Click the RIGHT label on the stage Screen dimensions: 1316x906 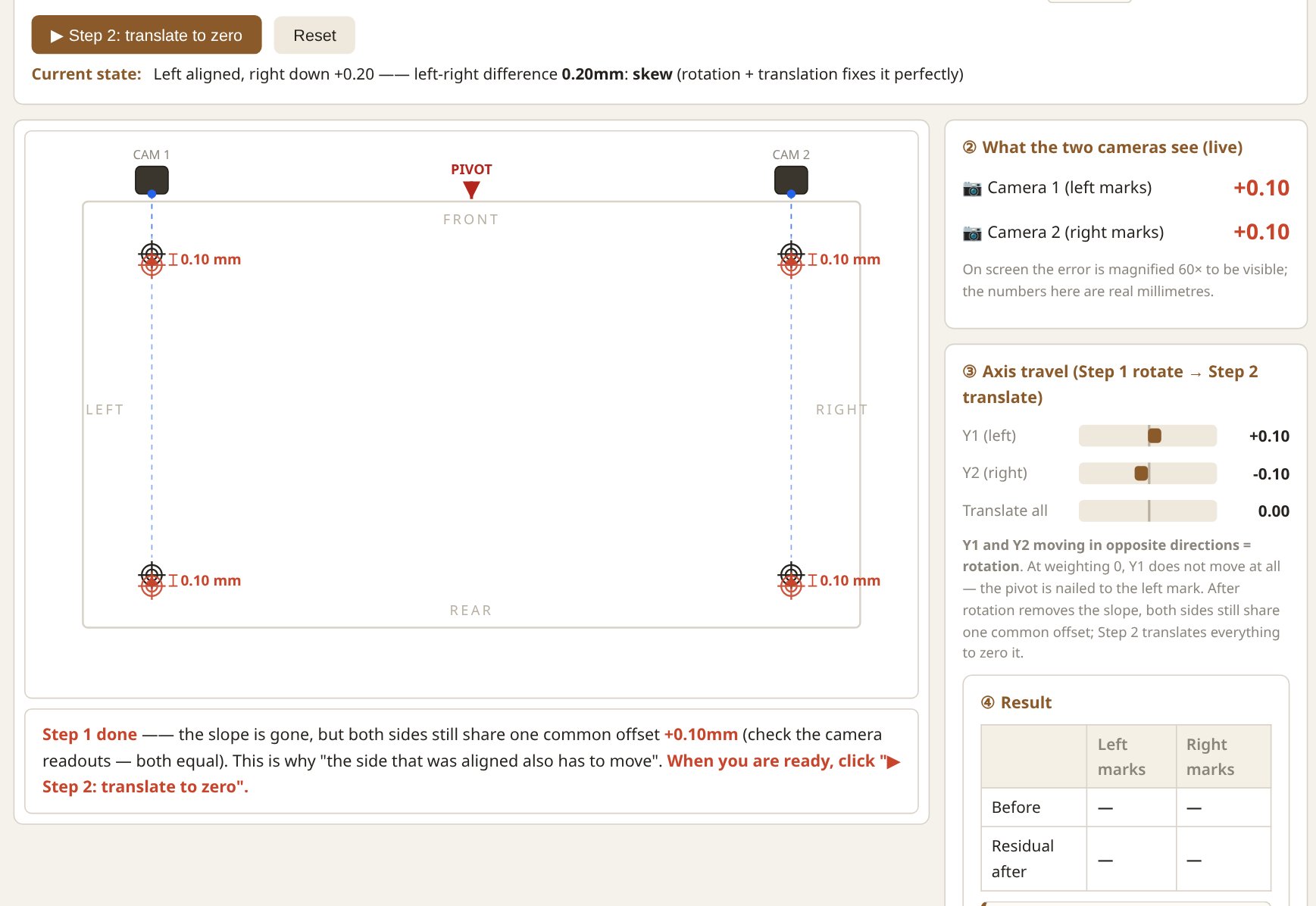(842, 410)
